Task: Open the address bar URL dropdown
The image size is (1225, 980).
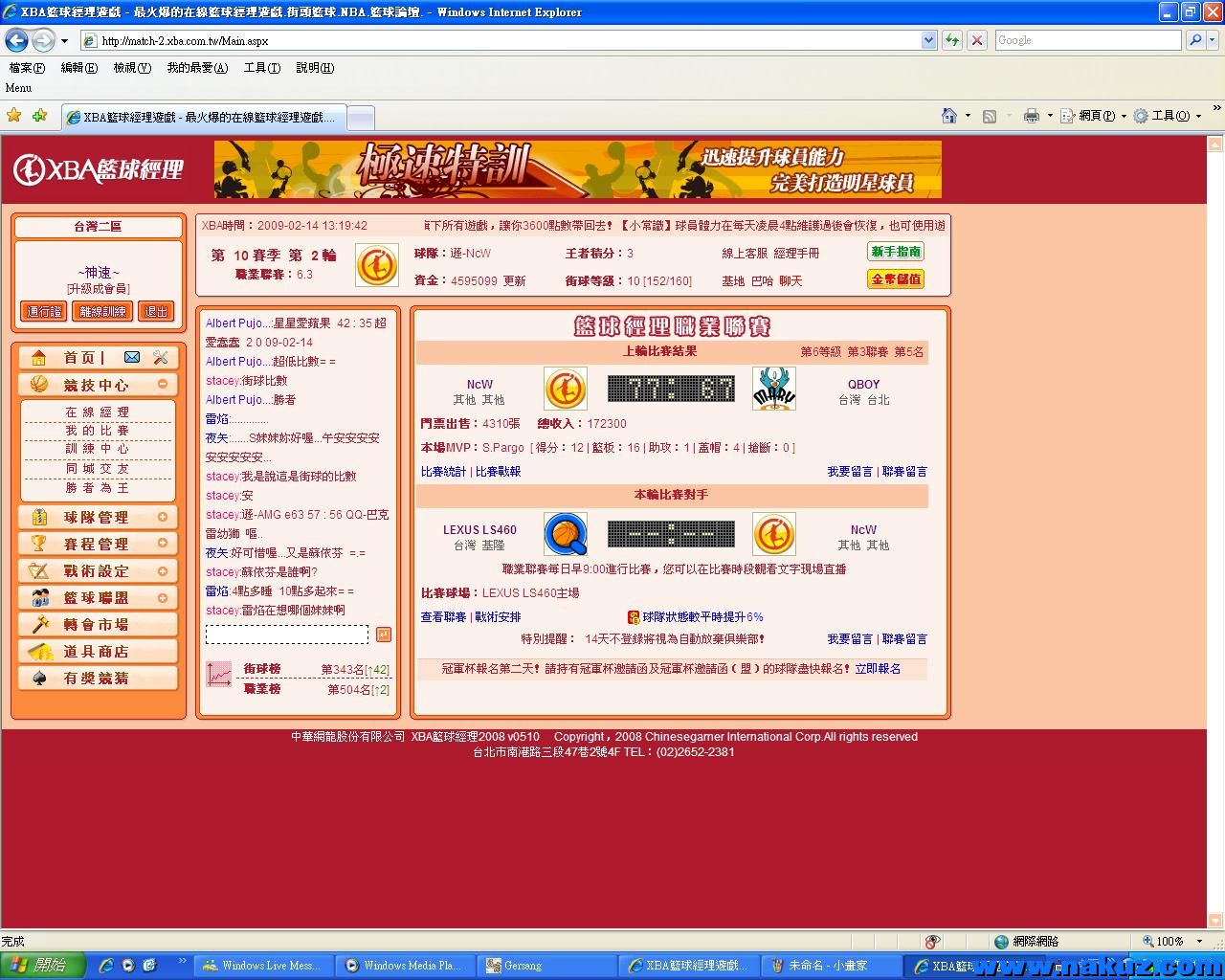Action: pos(928,40)
